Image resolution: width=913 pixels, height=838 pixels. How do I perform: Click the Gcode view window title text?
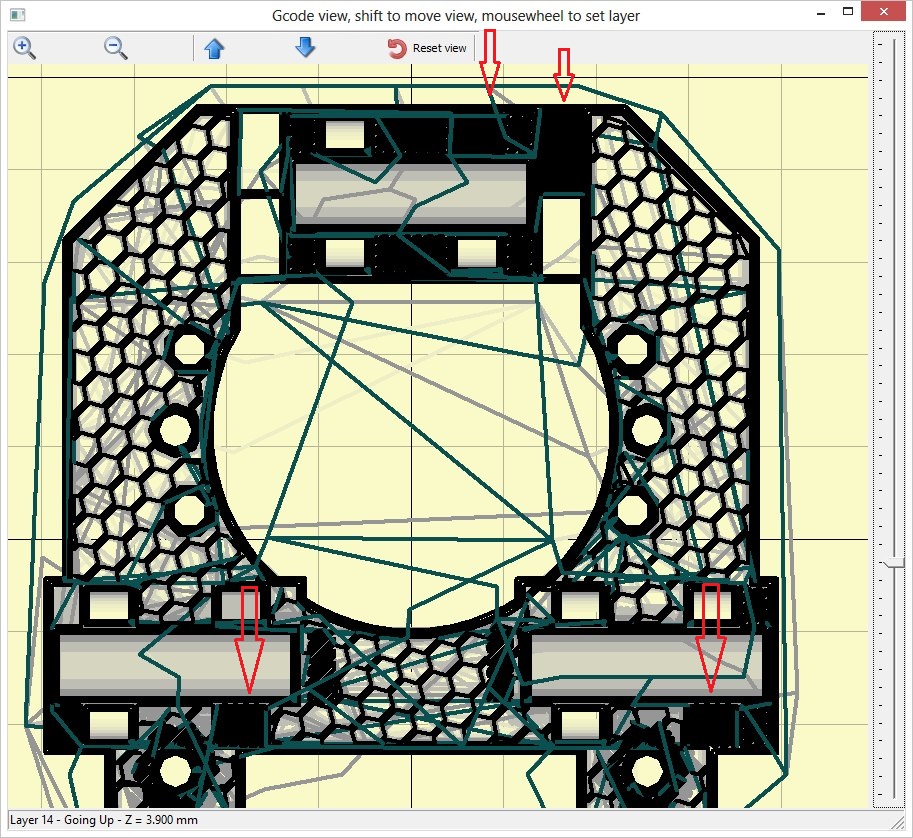[455, 16]
